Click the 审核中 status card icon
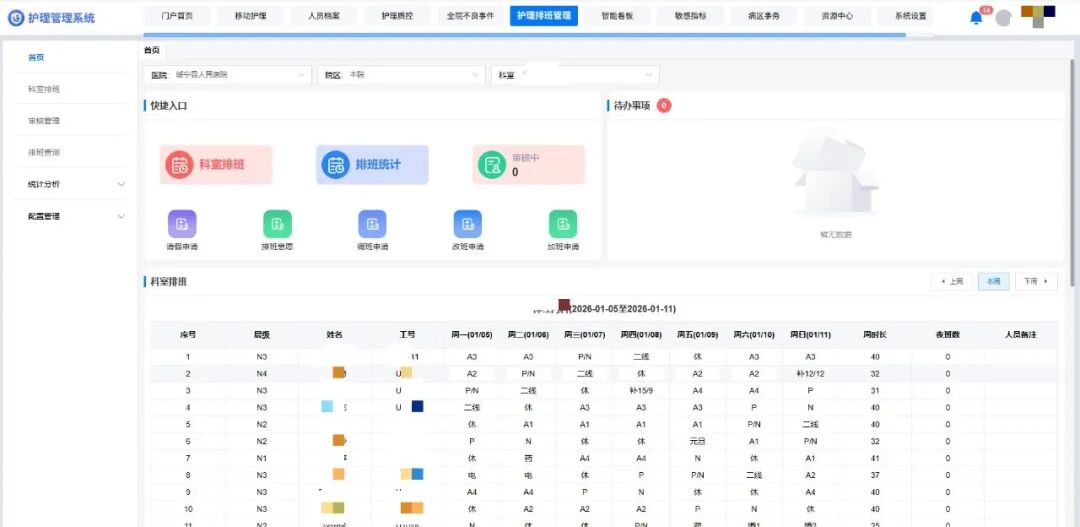1080x527 pixels. (x=491, y=165)
